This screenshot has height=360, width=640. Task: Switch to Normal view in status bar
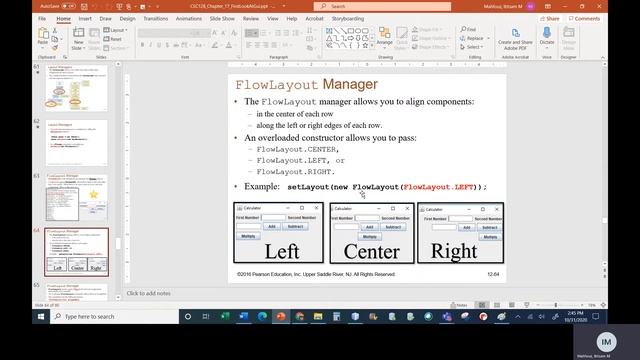[482, 305]
